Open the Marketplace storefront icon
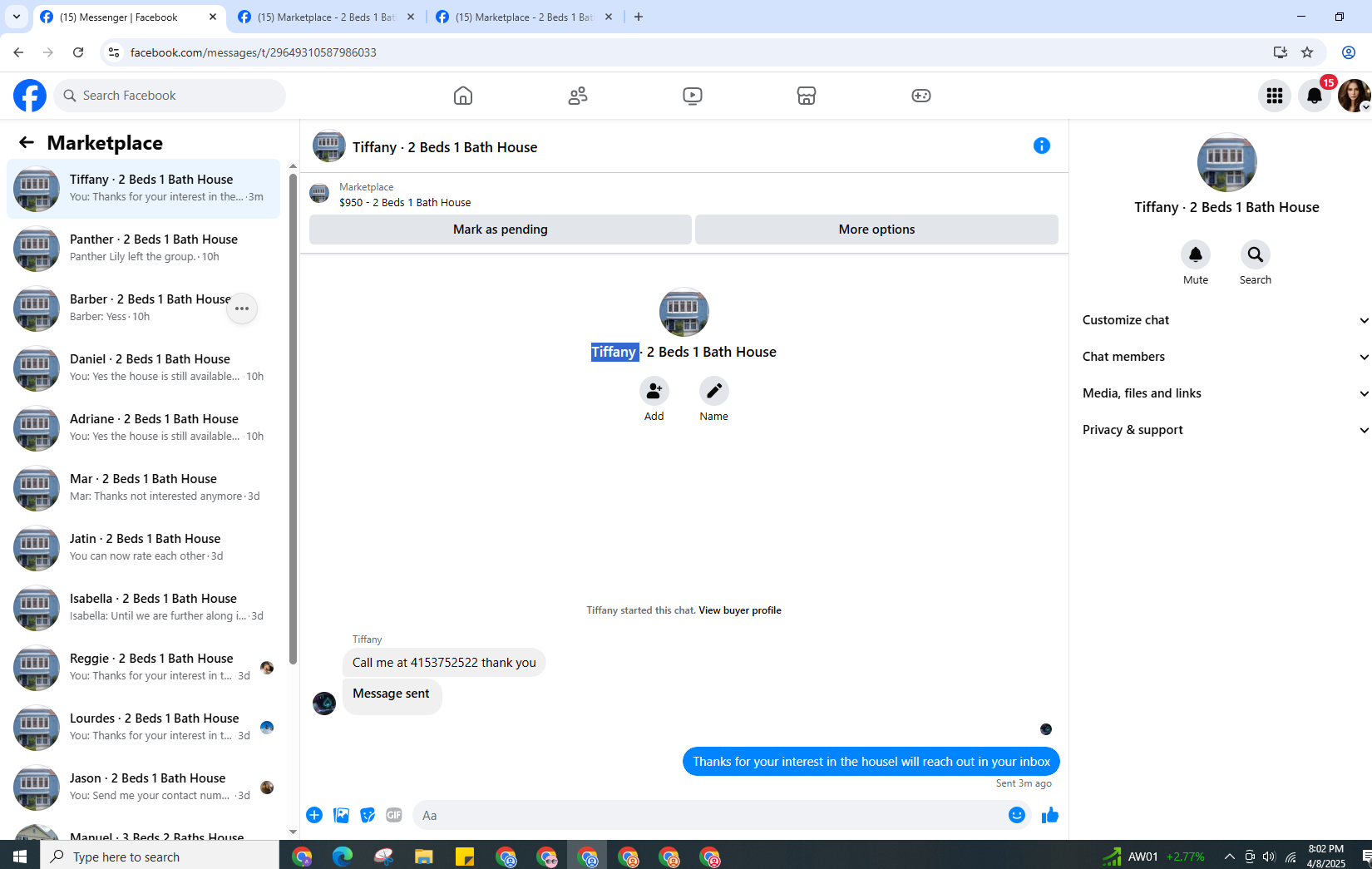Image resolution: width=1372 pixels, height=869 pixels. click(x=807, y=96)
